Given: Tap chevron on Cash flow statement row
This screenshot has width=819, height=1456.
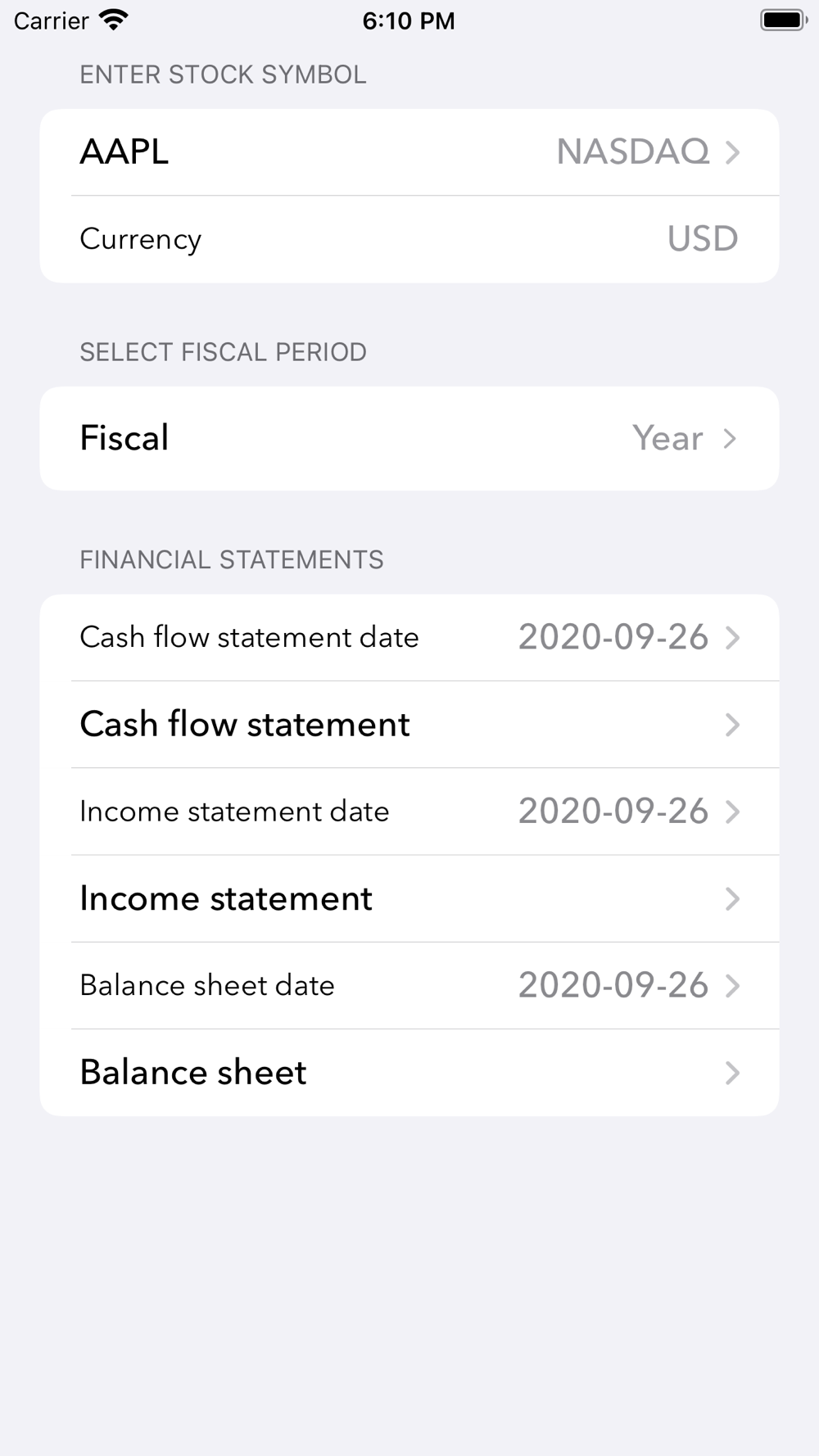Looking at the screenshot, I should (x=732, y=725).
